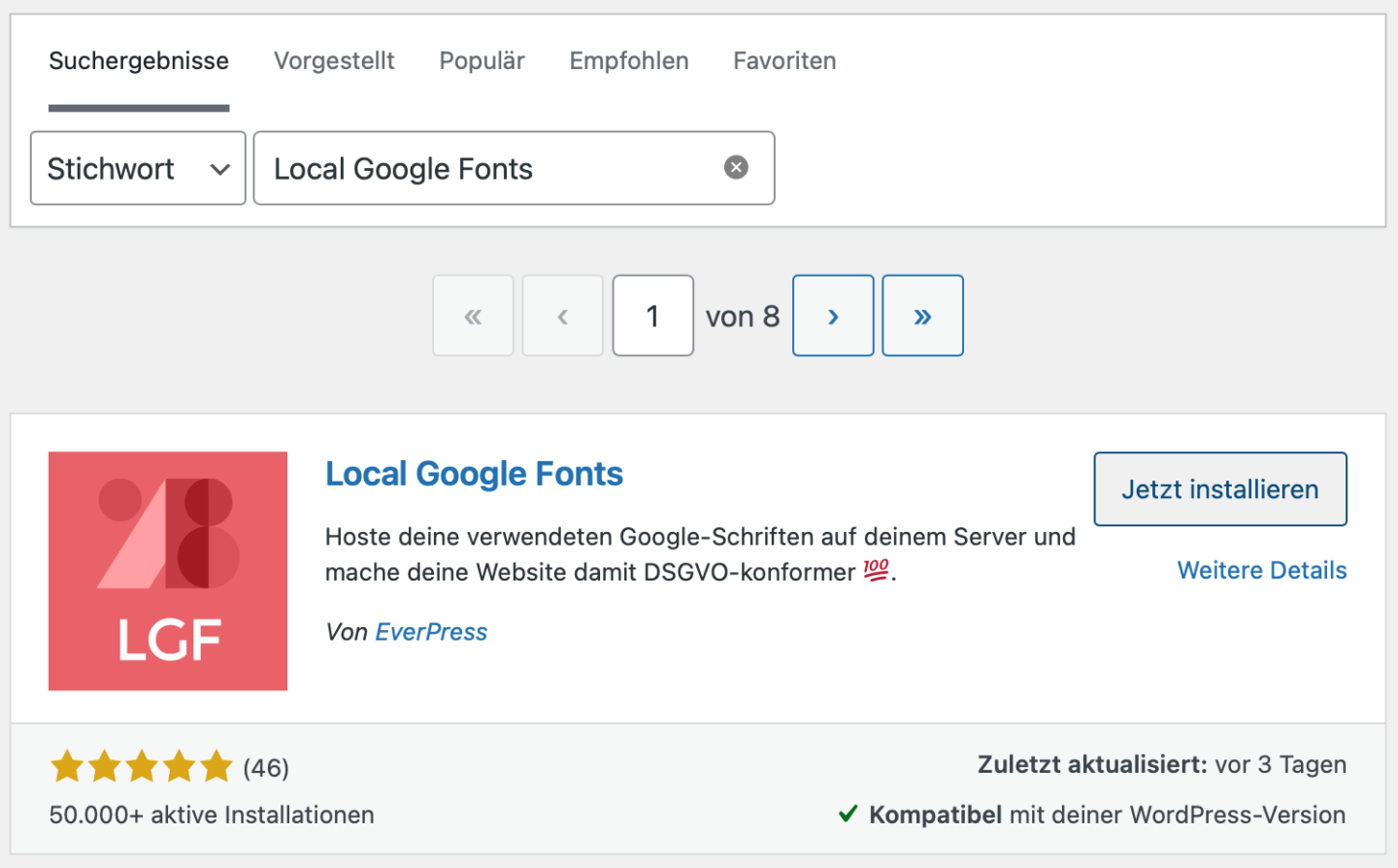Open Weitere Details for the plugin
This screenshot has height=868, width=1398.
(x=1262, y=570)
